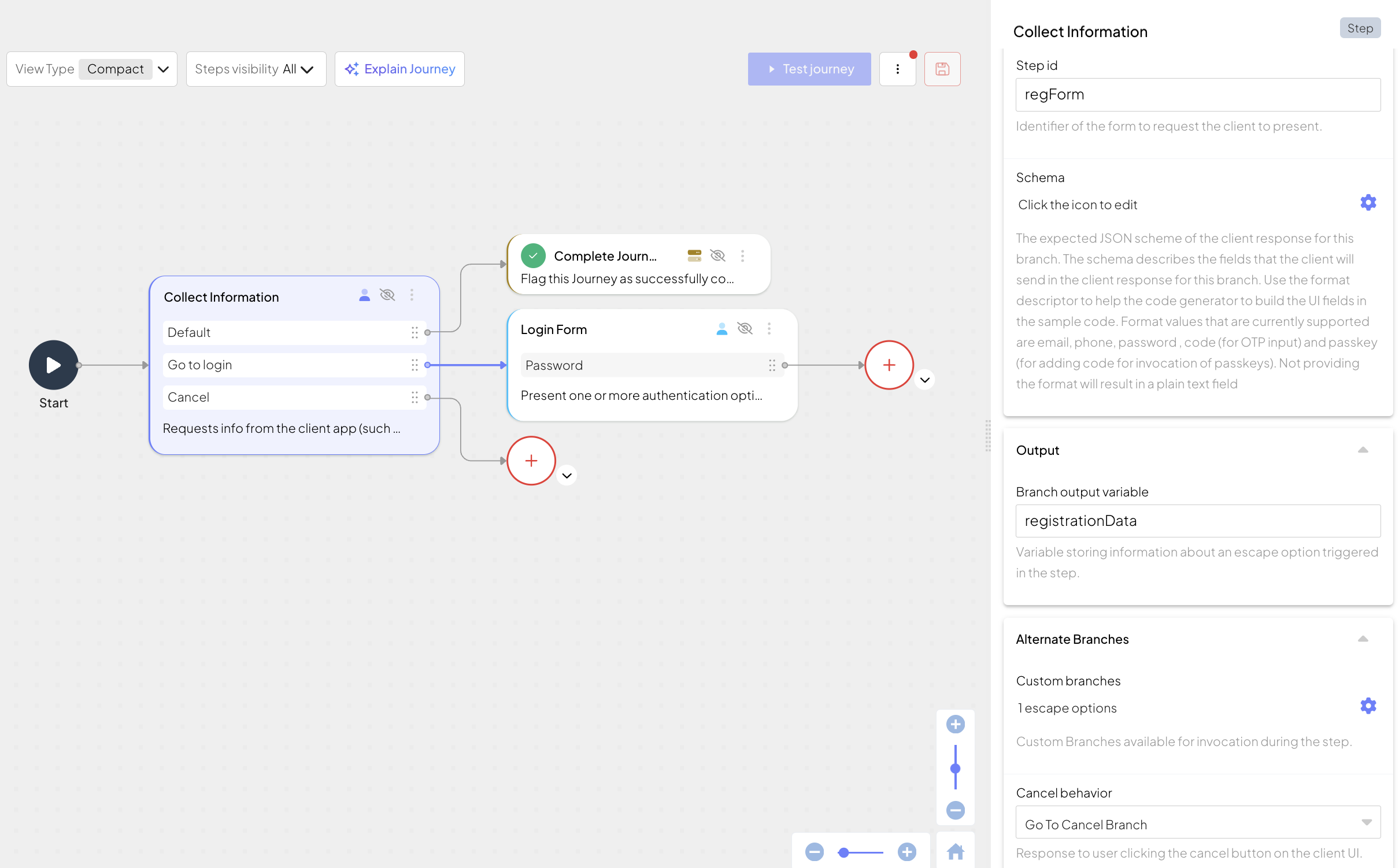Click the save journey icon
1399x868 pixels.
(x=942, y=69)
